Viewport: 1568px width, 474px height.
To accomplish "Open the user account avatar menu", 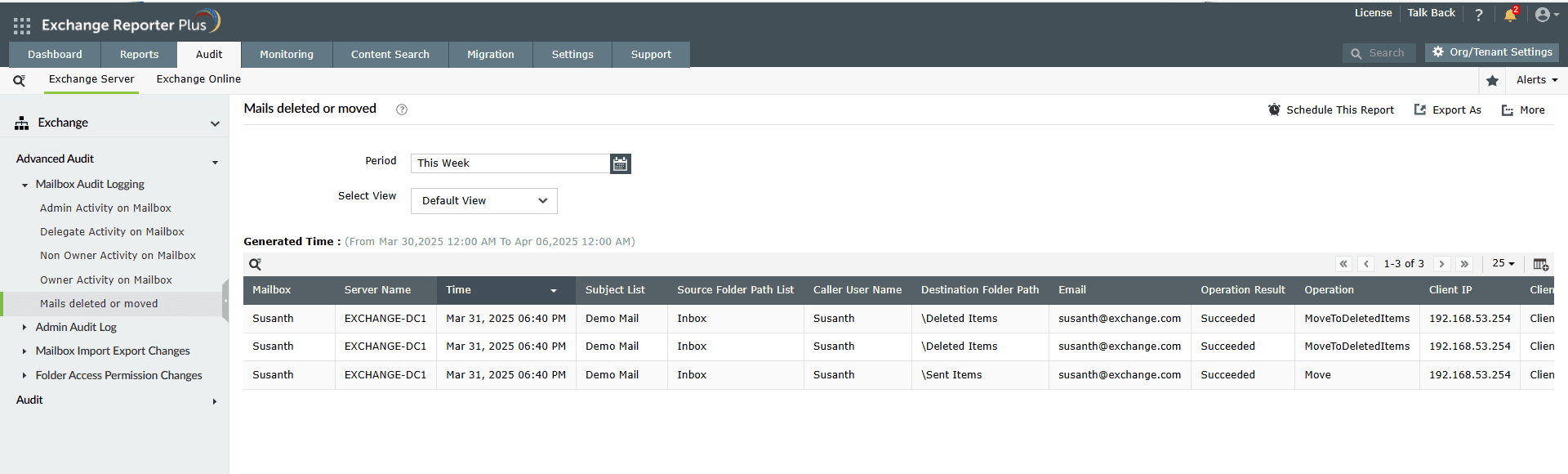I will [x=1547, y=15].
